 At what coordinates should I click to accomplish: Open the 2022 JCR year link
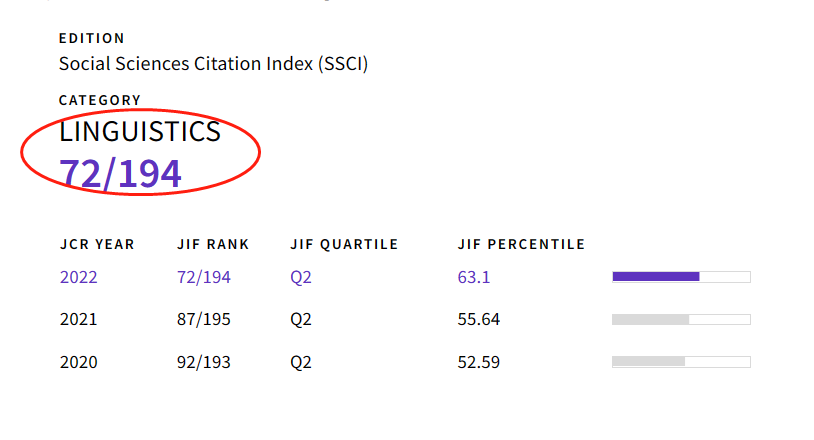[x=79, y=277]
